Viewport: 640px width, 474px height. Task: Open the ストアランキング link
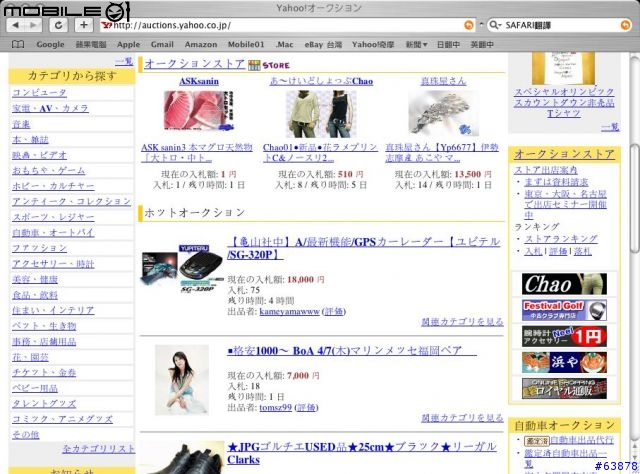point(561,238)
